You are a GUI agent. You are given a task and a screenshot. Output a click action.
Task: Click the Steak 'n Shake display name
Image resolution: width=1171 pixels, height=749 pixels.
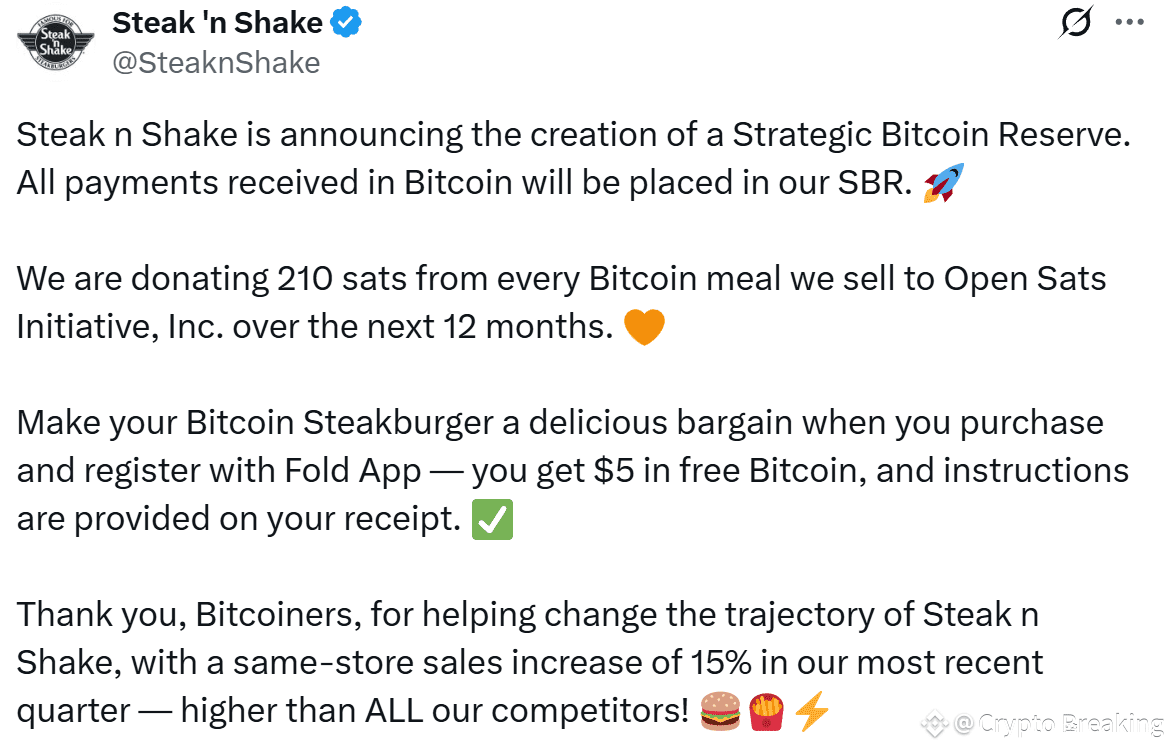click(x=217, y=23)
